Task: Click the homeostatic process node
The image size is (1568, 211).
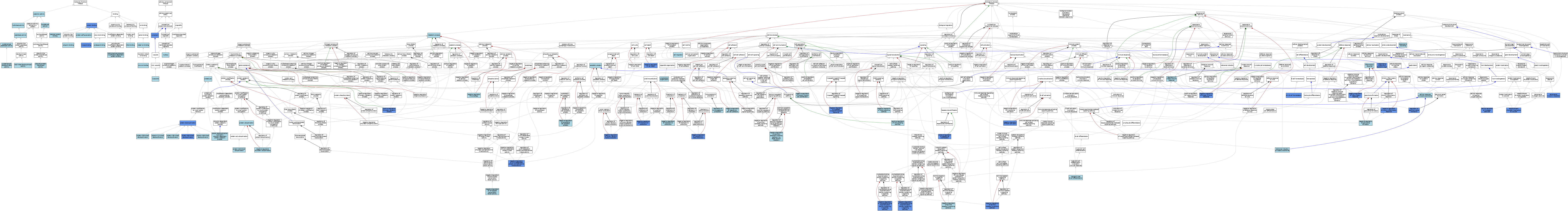Action: click(x=1013, y=14)
